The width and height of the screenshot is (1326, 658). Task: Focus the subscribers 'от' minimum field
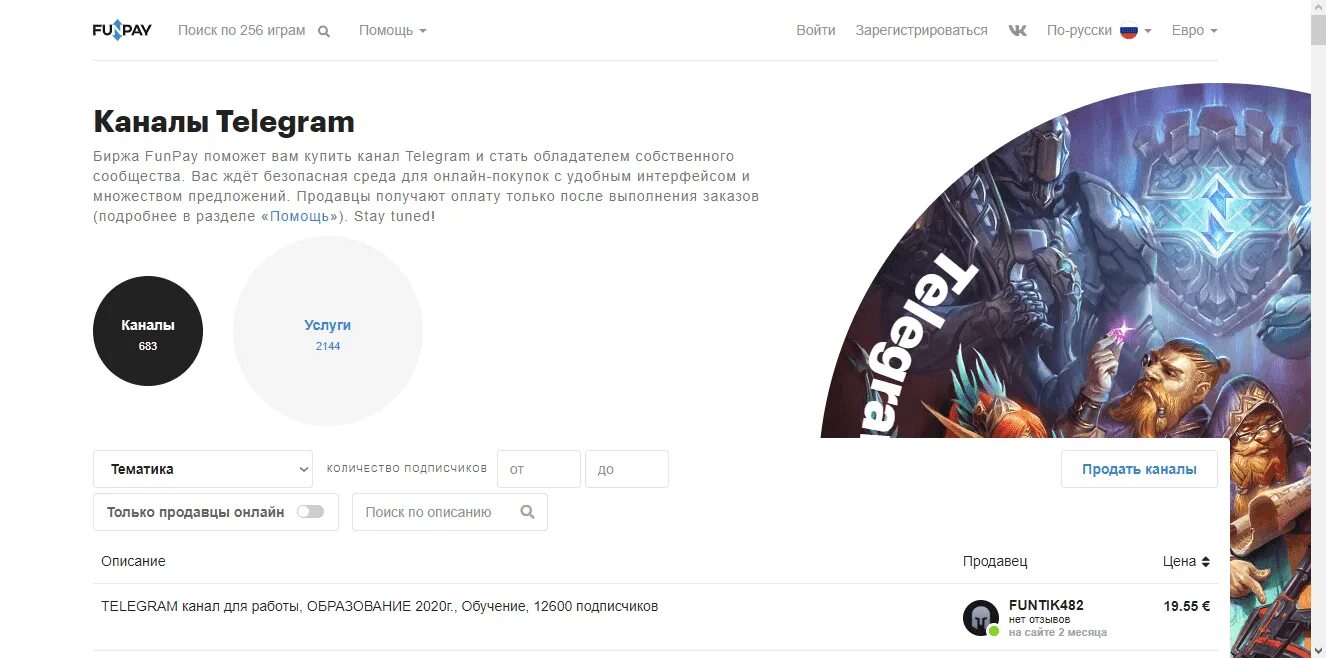(x=539, y=469)
